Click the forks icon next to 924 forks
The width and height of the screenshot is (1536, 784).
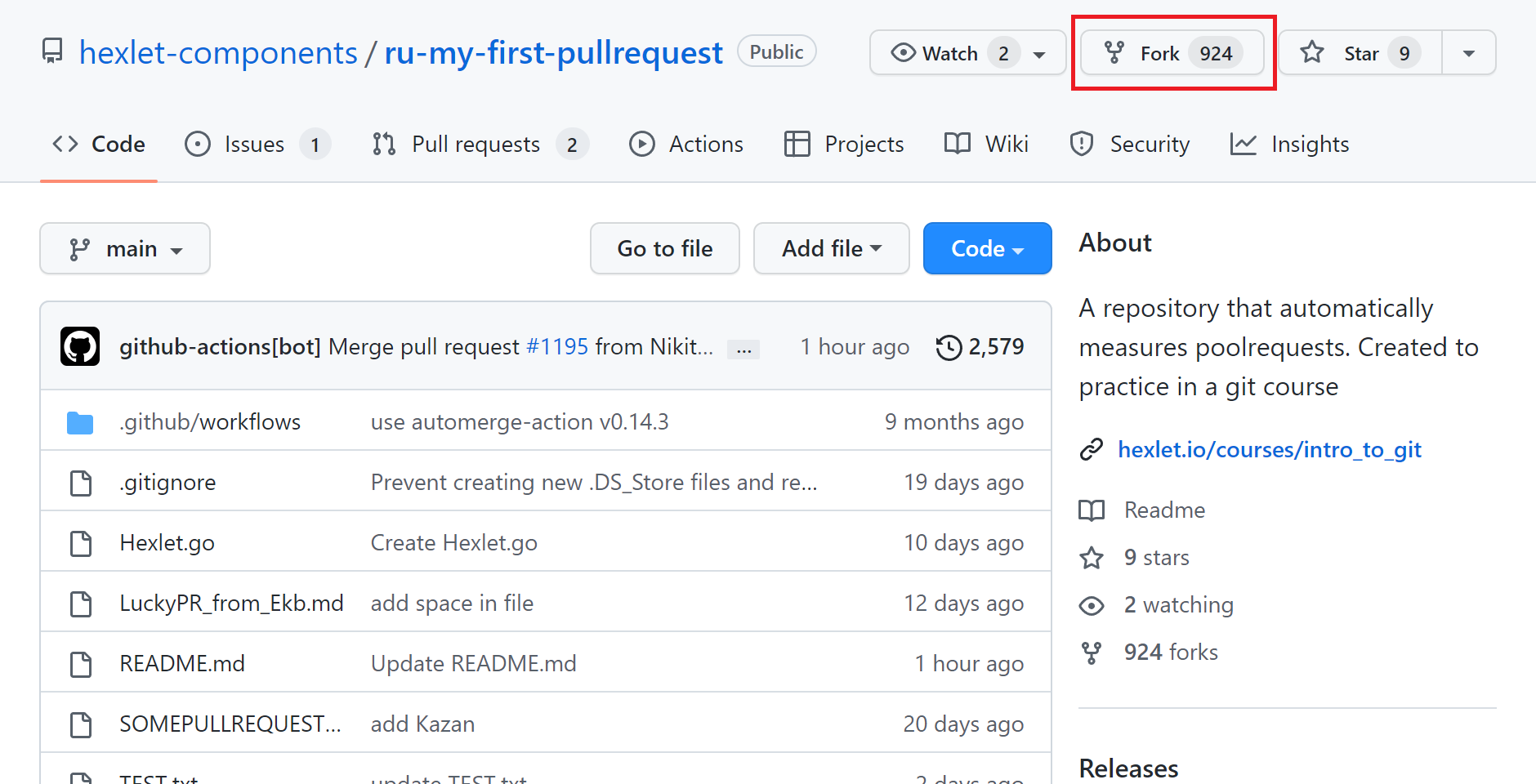[x=1092, y=653]
